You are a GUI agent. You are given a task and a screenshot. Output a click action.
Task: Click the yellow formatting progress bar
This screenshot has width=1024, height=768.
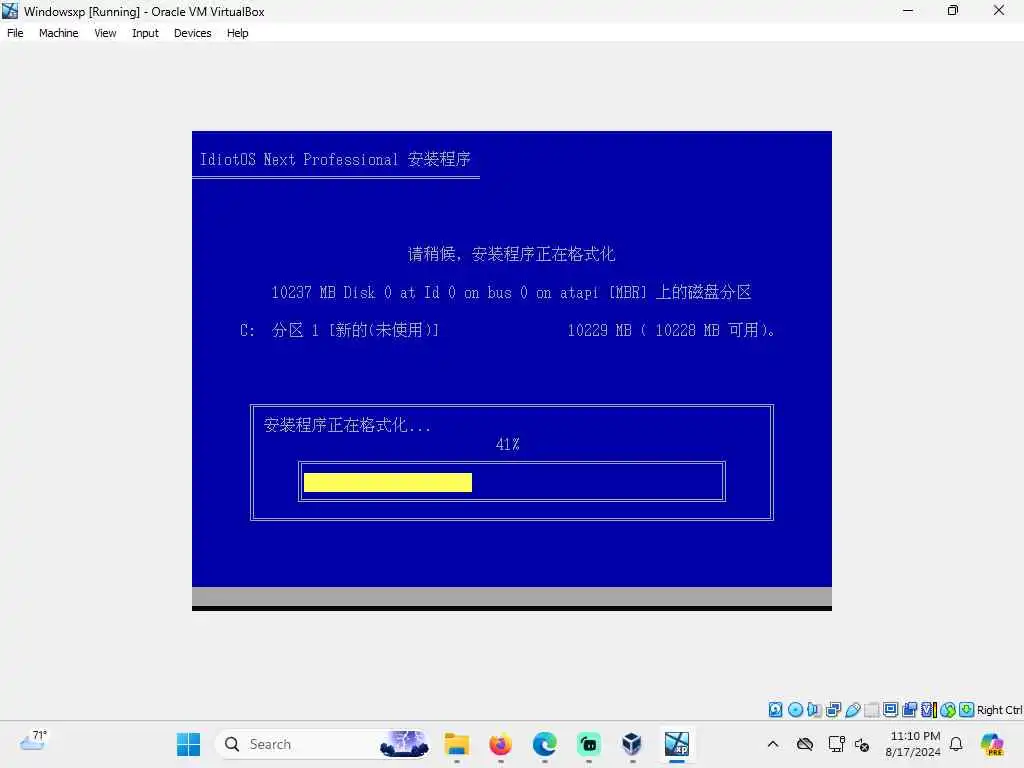pyautogui.click(x=388, y=483)
